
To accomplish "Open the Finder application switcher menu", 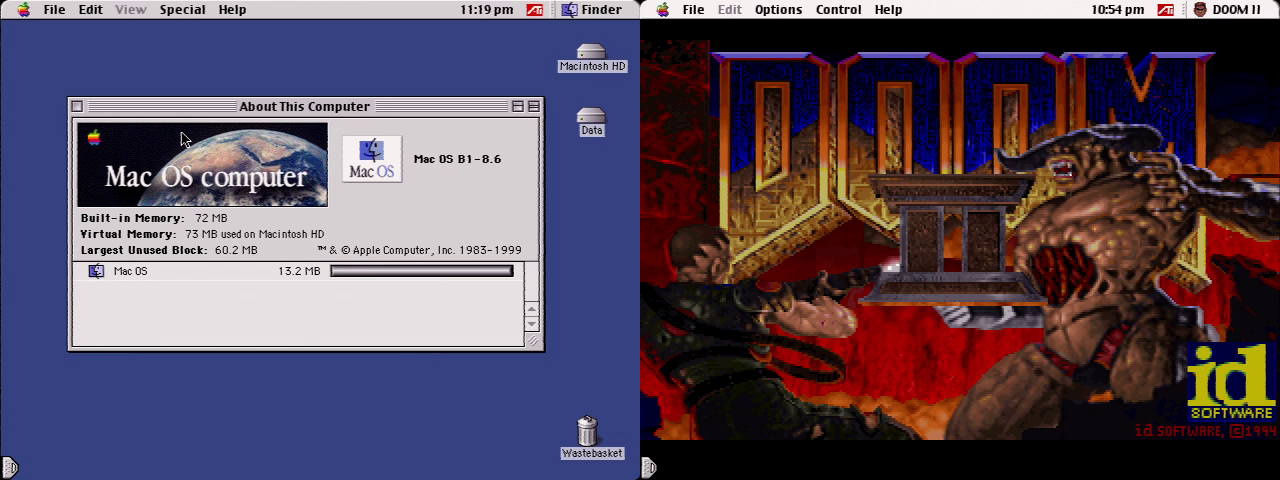I will point(592,9).
